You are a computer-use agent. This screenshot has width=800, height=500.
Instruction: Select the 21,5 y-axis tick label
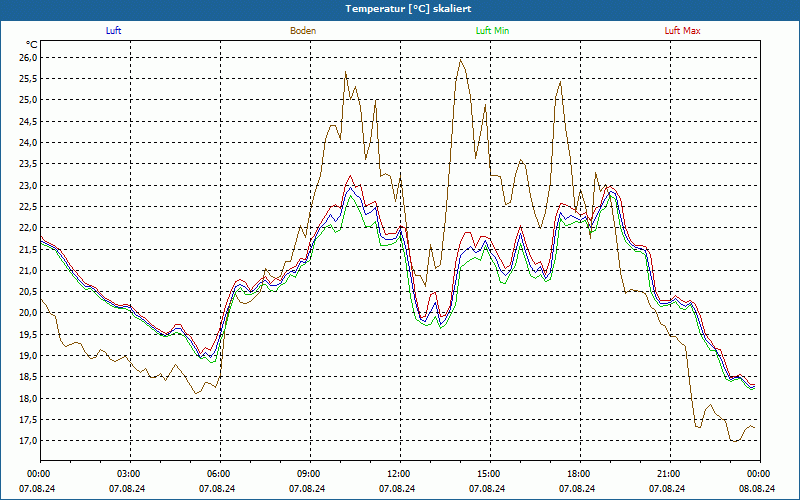point(27,249)
